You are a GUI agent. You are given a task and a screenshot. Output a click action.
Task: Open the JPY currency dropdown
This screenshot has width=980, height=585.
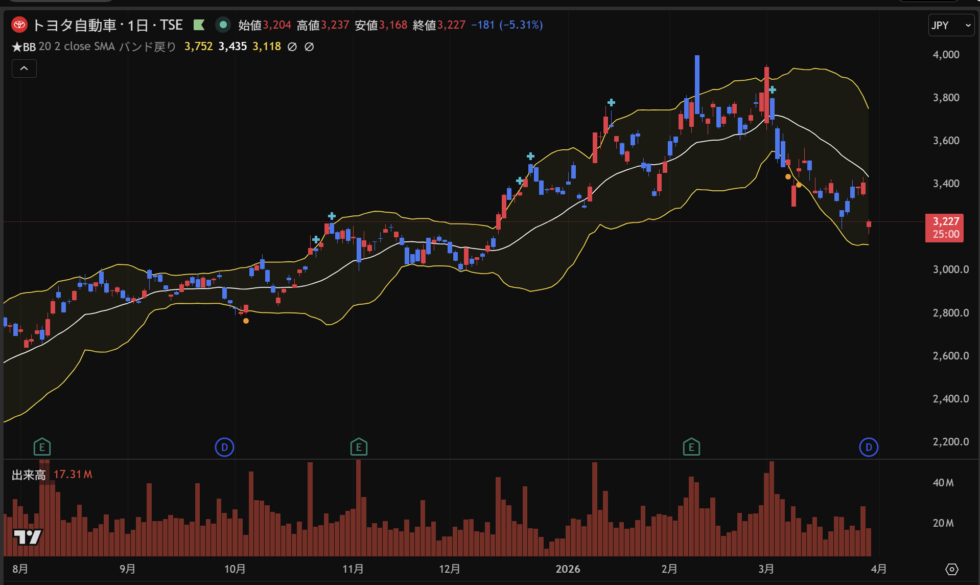(x=944, y=25)
